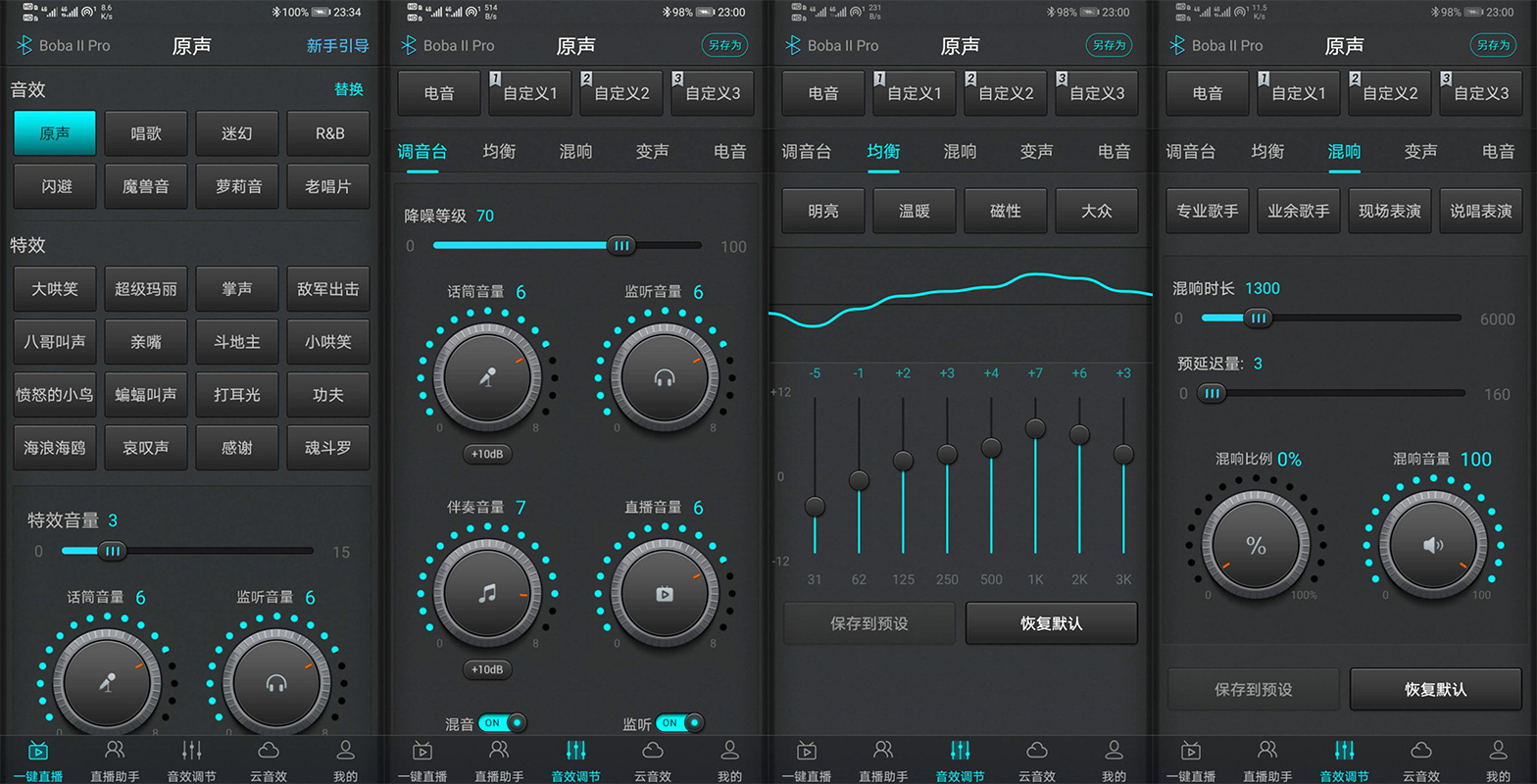The width and height of the screenshot is (1537, 784).
Task: Tap 替换 next to 音效 heading
Action: [349, 89]
